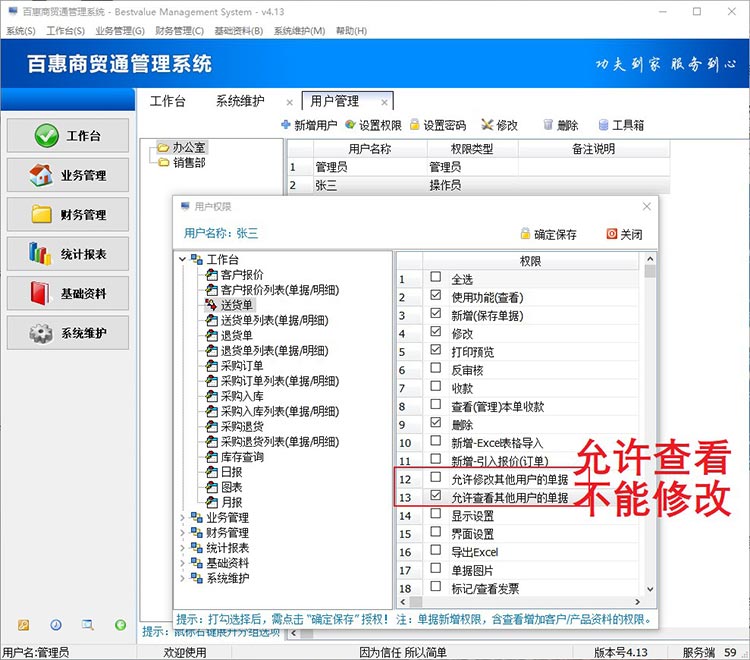Image resolution: width=750 pixels, height=660 pixels.
Task: Click the red 关闭 icon in permissions dialog
Action: pyautogui.click(x=611, y=234)
